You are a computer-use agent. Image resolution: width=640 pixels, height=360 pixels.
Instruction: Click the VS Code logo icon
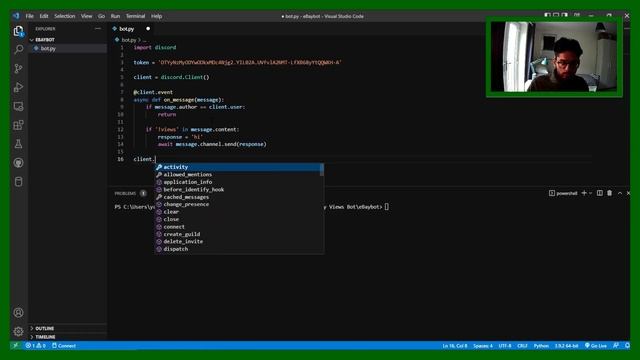[16, 16]
